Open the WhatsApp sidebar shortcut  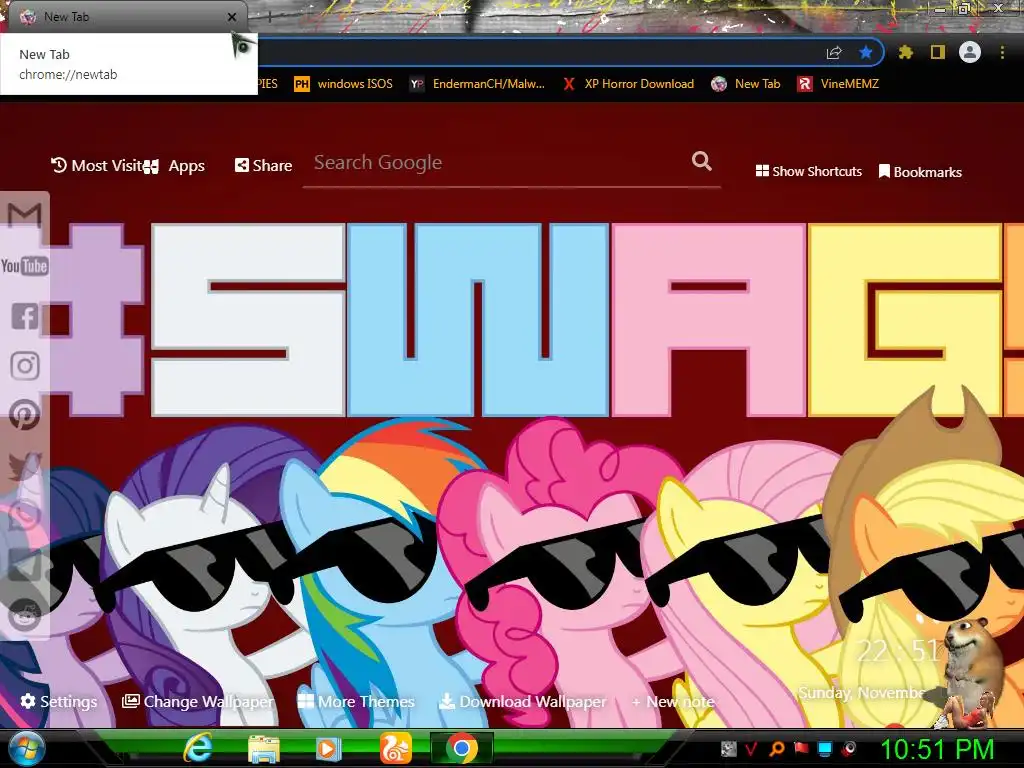coord(24,515)
